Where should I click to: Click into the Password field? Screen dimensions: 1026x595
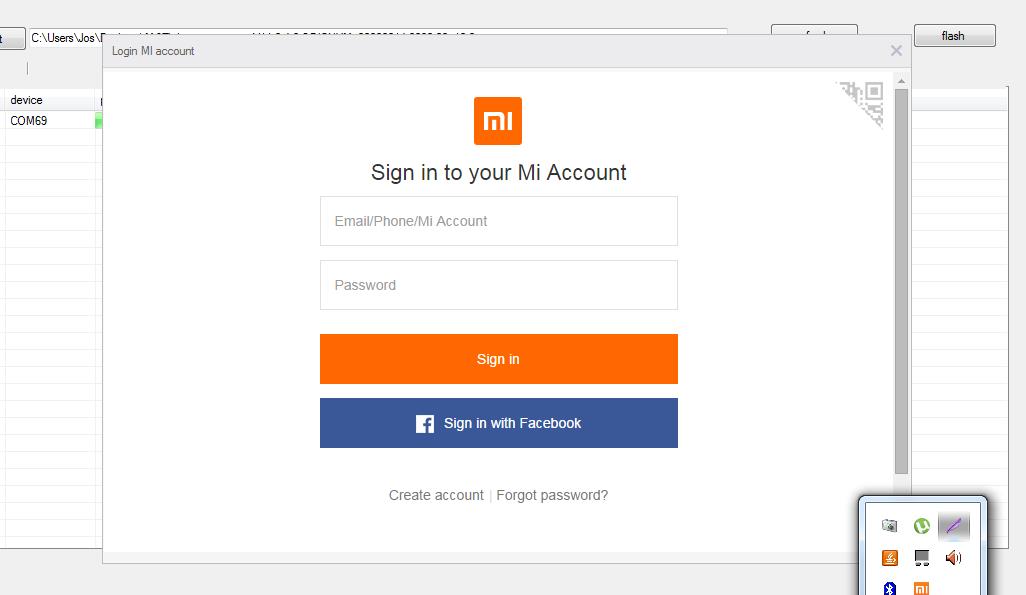tap(498, 285)
